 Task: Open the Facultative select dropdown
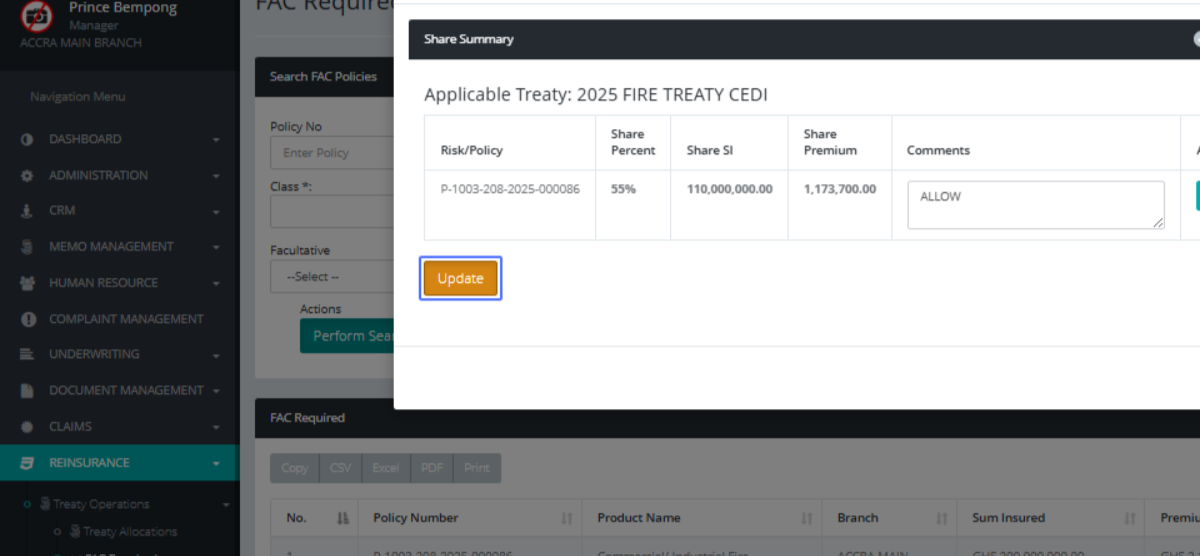330,276
